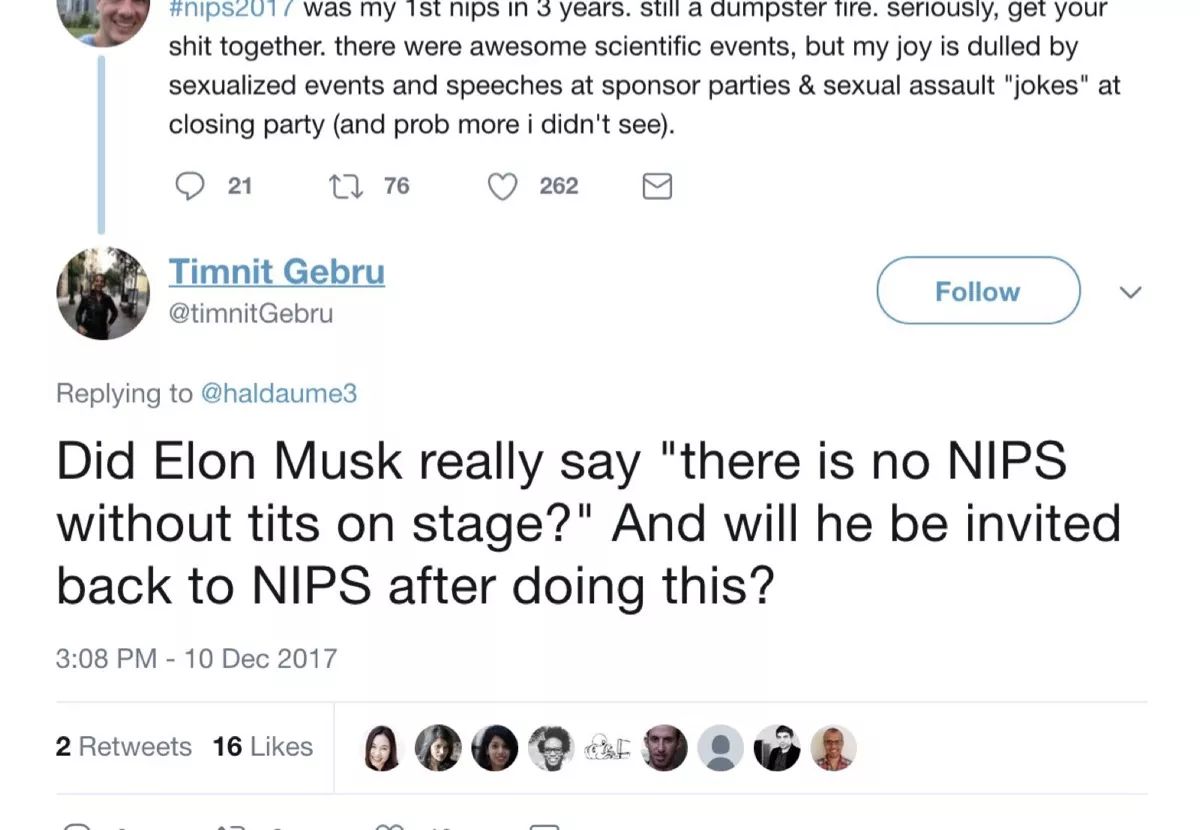This screenshot has width=1200, height=830.
Task: Click Timnit Gebru's profile photo
Action: (x=103, y=294)
